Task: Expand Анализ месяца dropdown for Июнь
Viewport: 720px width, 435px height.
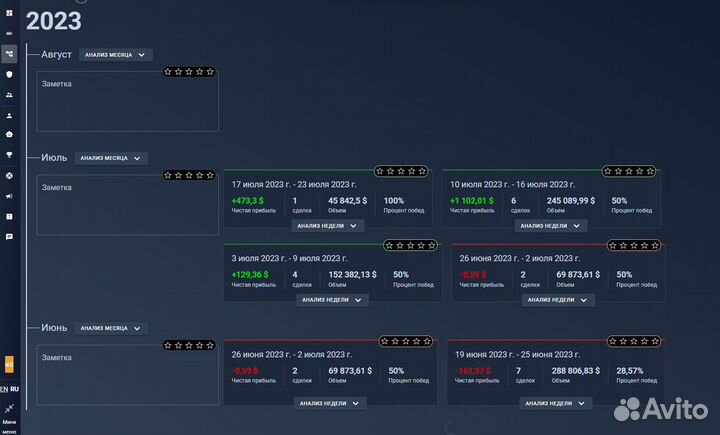Action: point(111,328)
